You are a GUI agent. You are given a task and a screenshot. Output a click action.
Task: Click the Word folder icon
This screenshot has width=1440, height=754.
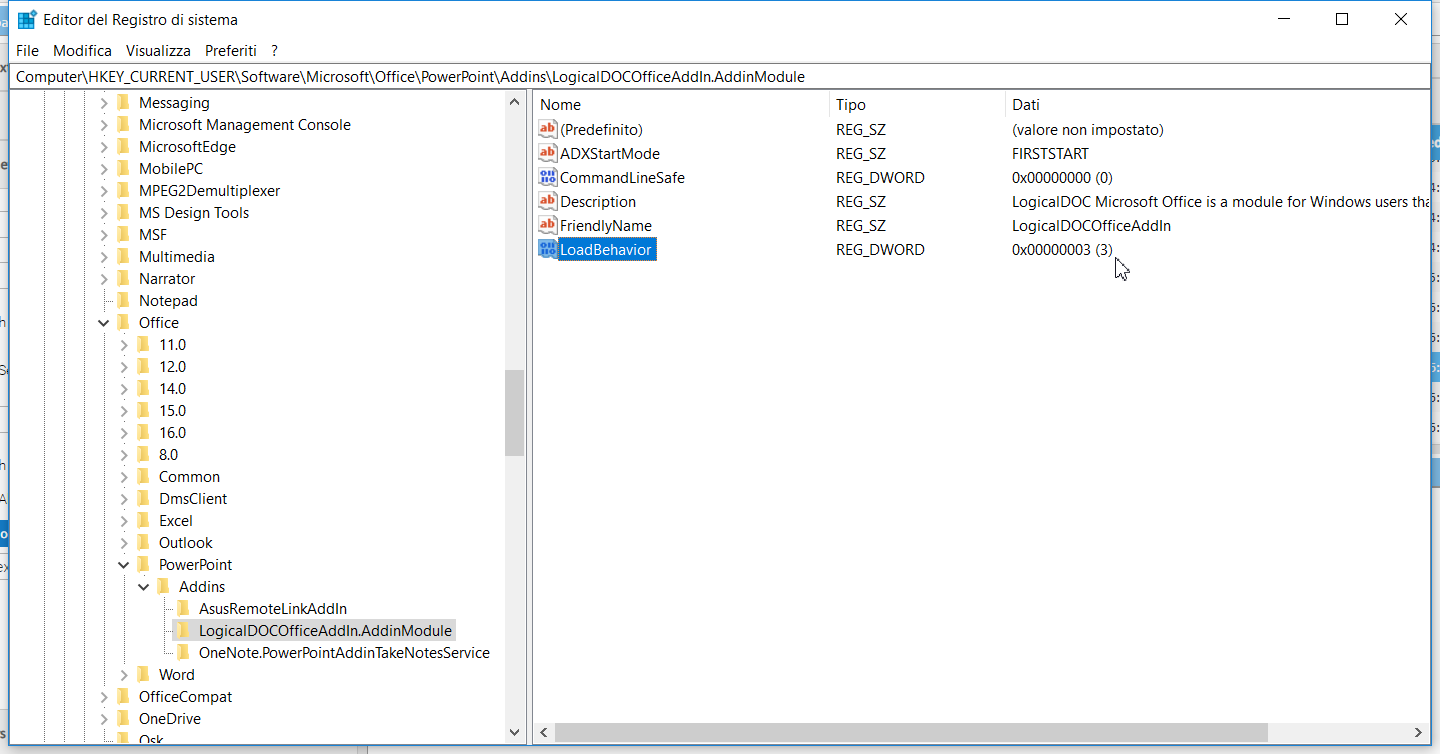144,674
